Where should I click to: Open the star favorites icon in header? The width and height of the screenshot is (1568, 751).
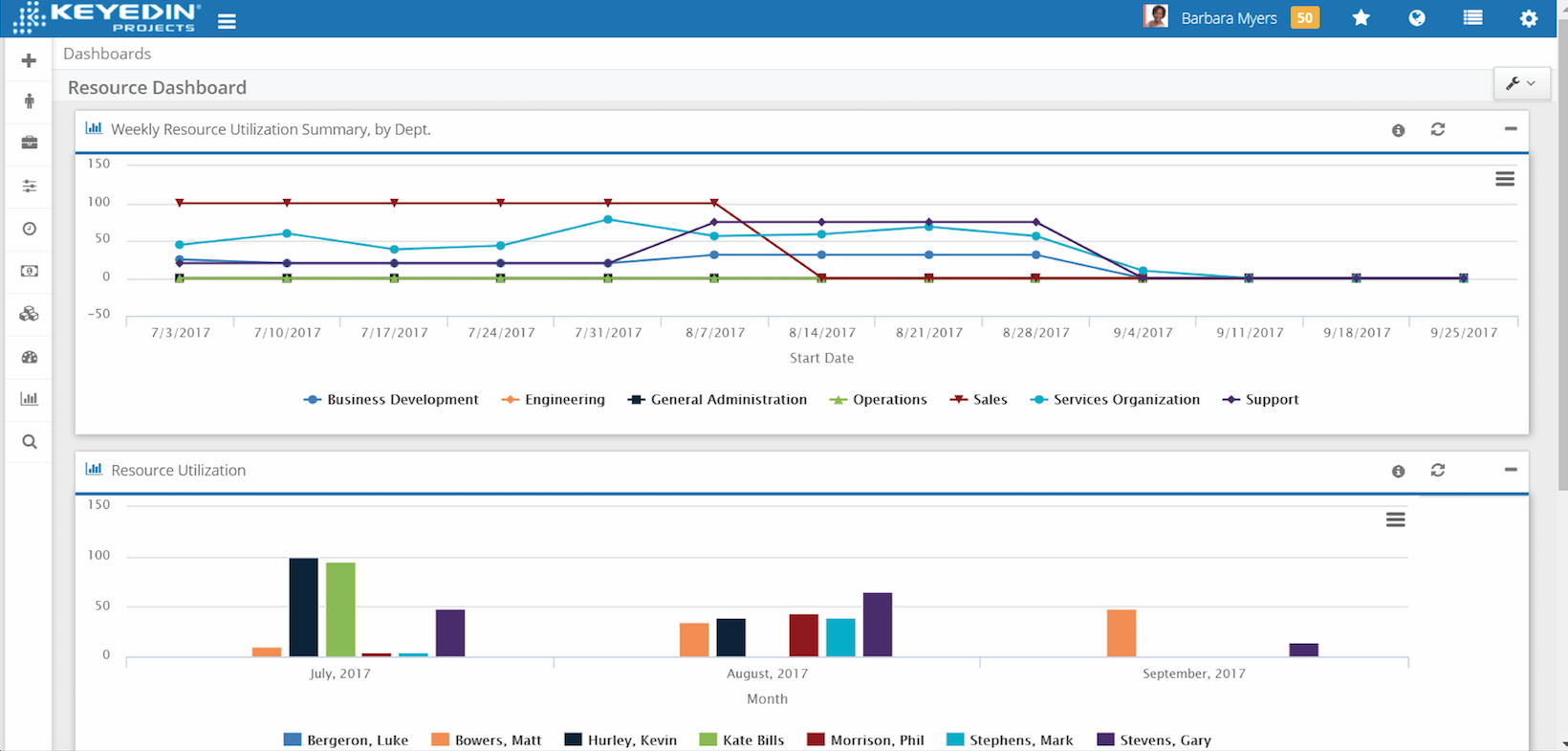[x=1361, y=18]
